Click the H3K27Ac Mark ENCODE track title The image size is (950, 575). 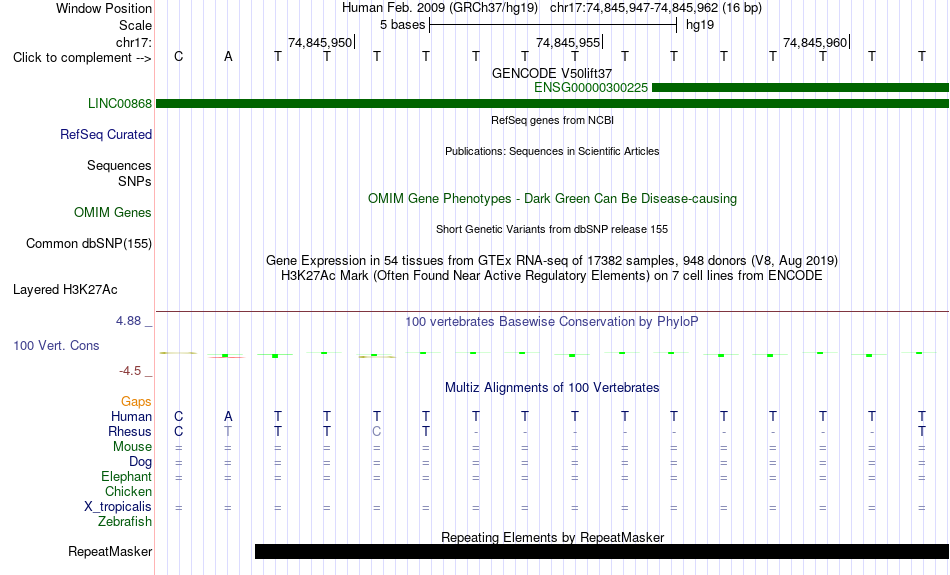pyautogui.click(x=552, y=276)
